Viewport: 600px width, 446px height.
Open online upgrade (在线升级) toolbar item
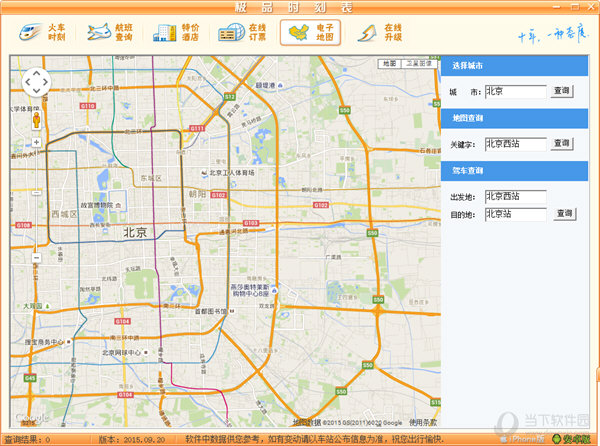coord(379,32)
